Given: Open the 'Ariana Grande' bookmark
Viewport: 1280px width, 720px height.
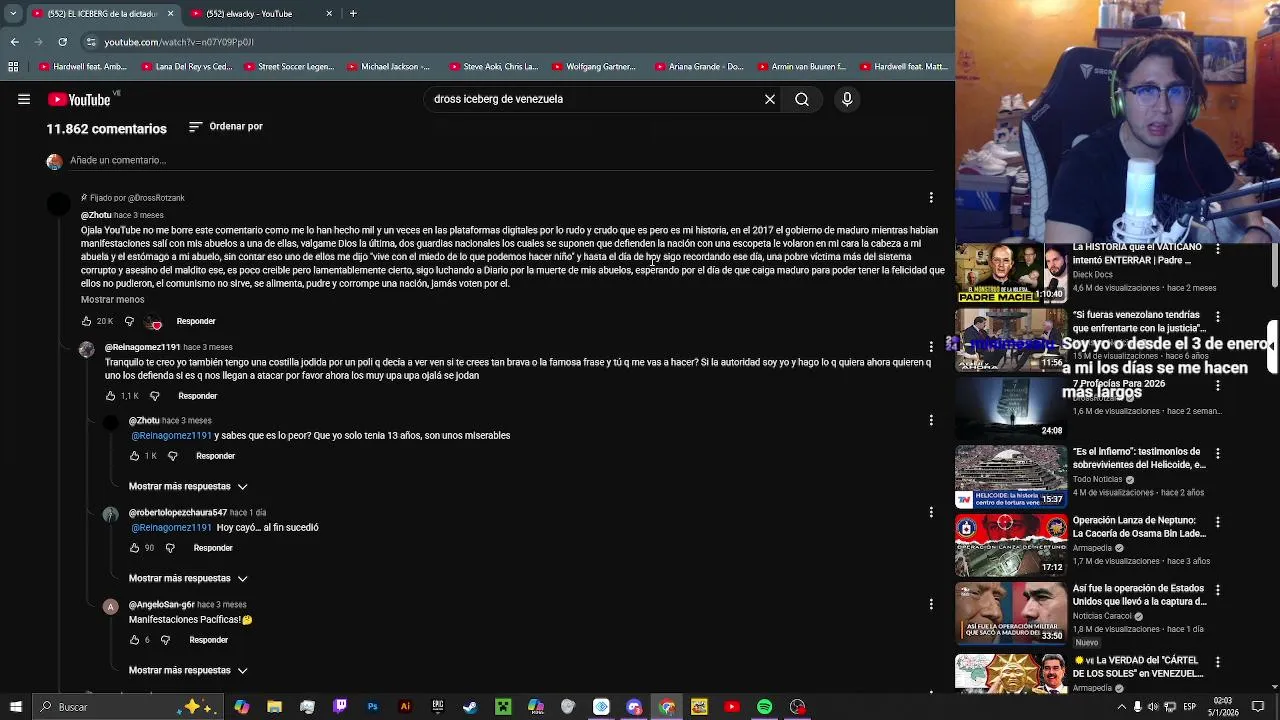Looking at the screenshot, I should click(x=700, y=67).
